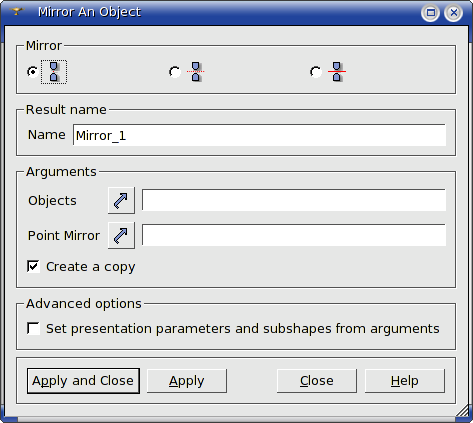Activate the Objects selection arrow button
473x423 pixels.
(x=121, y=200)
